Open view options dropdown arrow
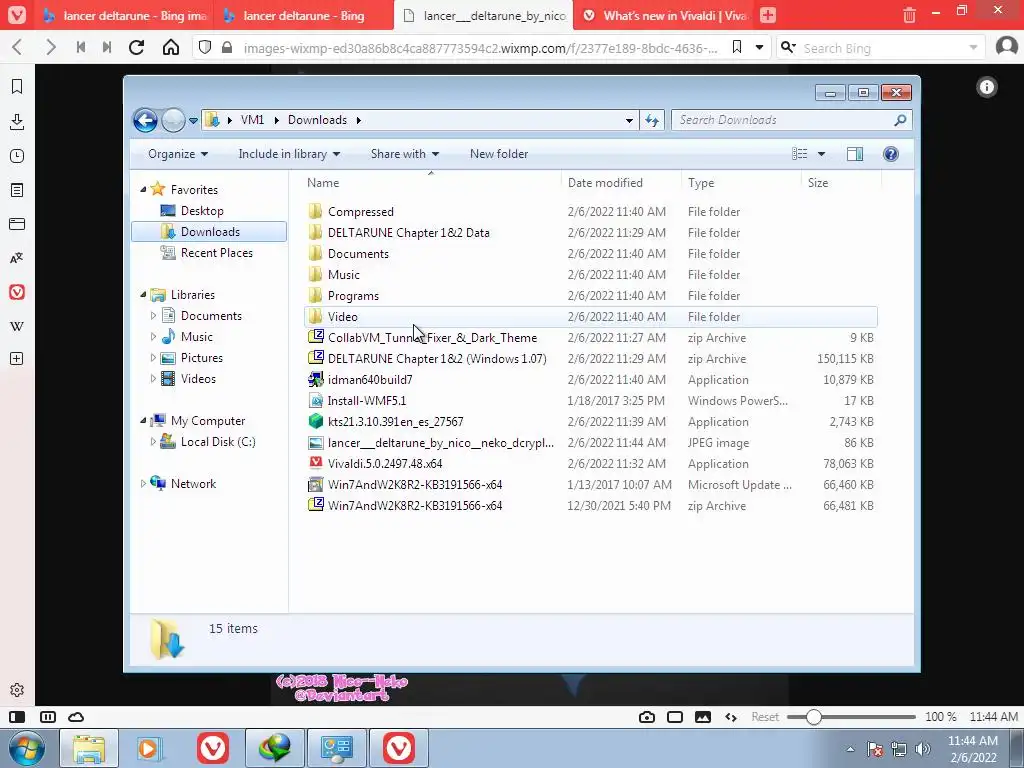This screenshot has width=1024, height=768. 821,154
